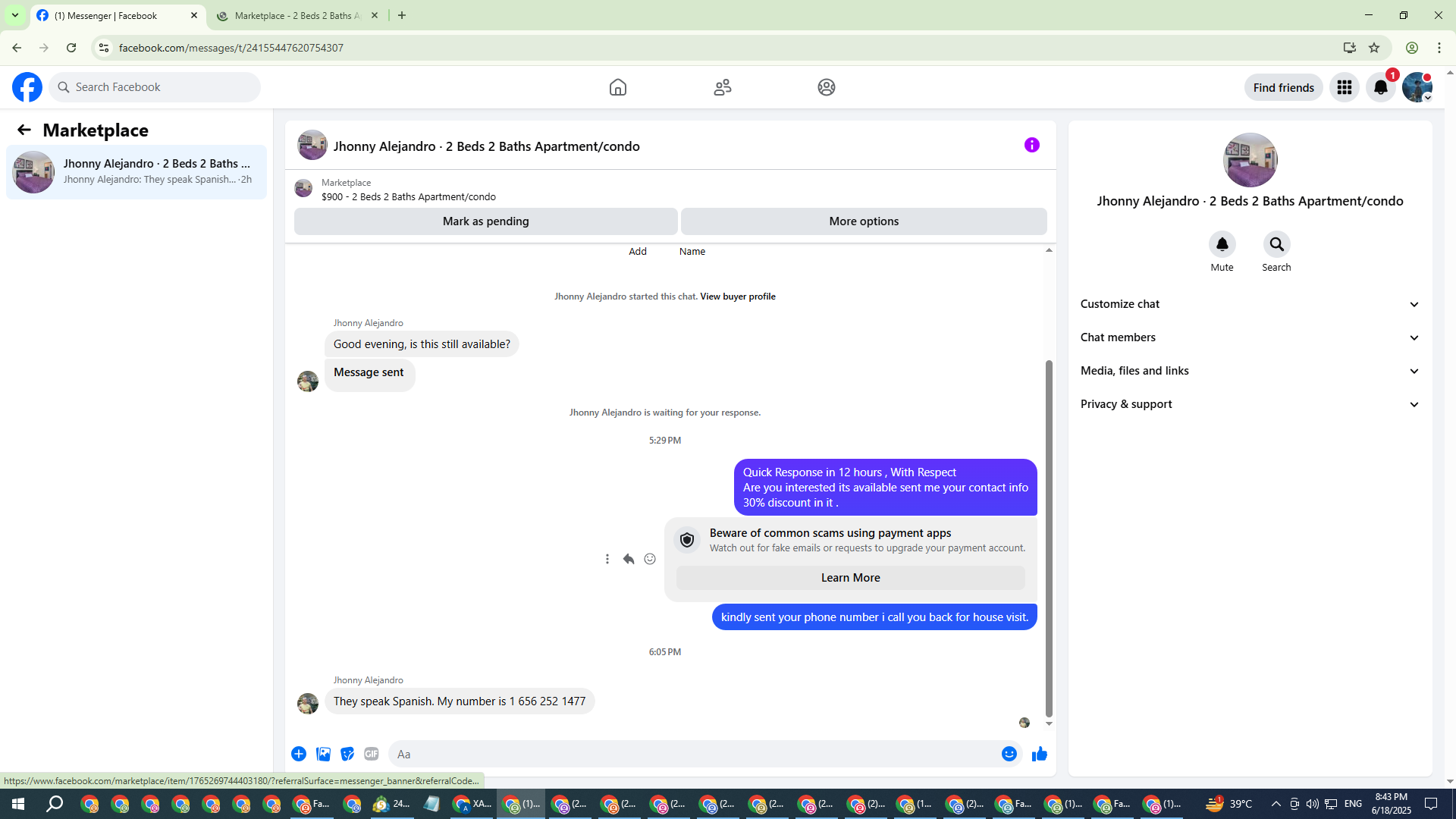Viewport: 1456px width, 819px height.
Task: Open the Facebook logo home link
Action: [27, 87]
